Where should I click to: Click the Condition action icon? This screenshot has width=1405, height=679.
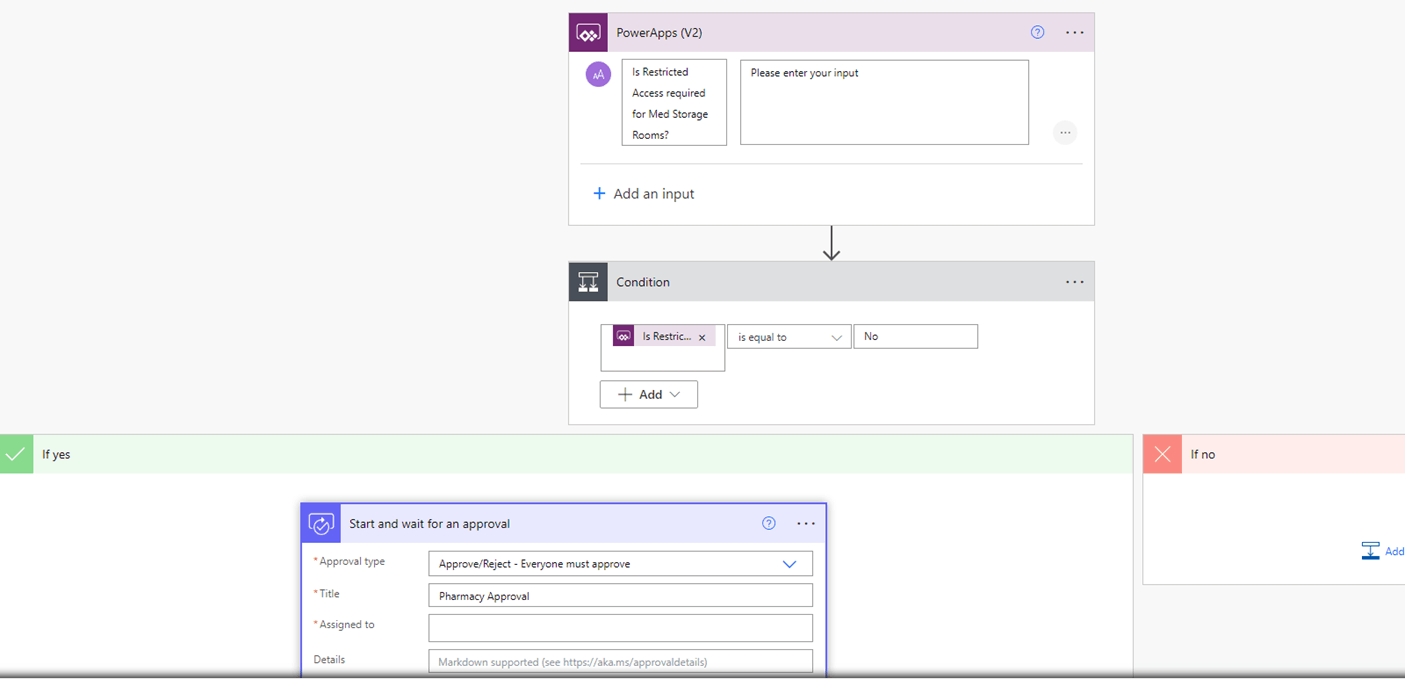click(x=588, y=282)
